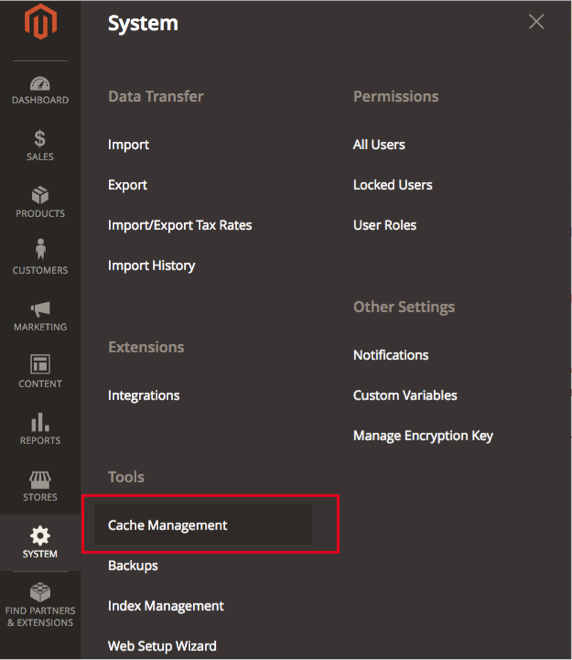Click the Magento logo icon
Viewport: 572px width, 660px height.
(x=40, y=22)
